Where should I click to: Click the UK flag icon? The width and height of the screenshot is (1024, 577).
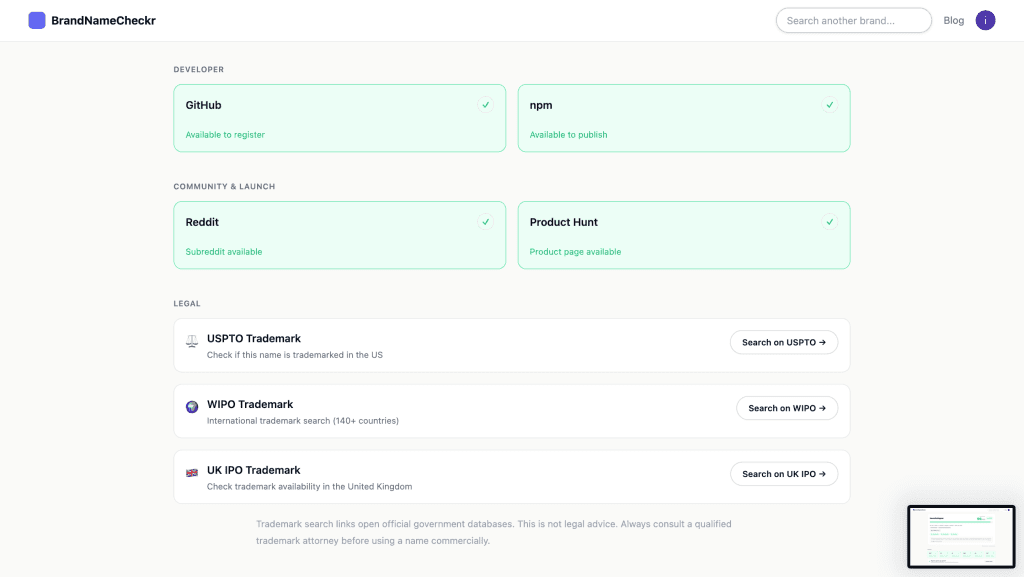click(191, 473)
